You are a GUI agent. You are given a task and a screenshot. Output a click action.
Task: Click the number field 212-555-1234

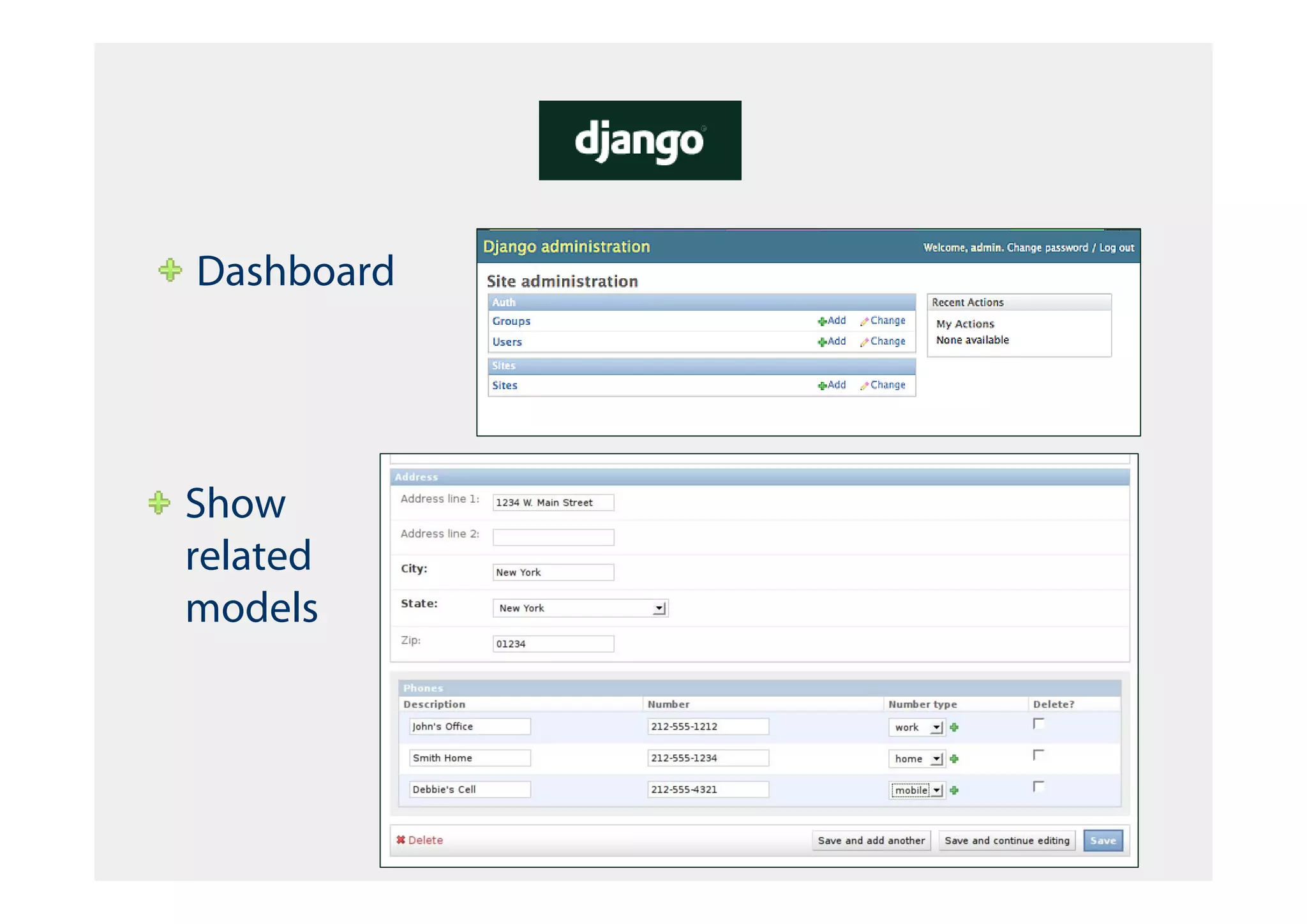[708, 758]
